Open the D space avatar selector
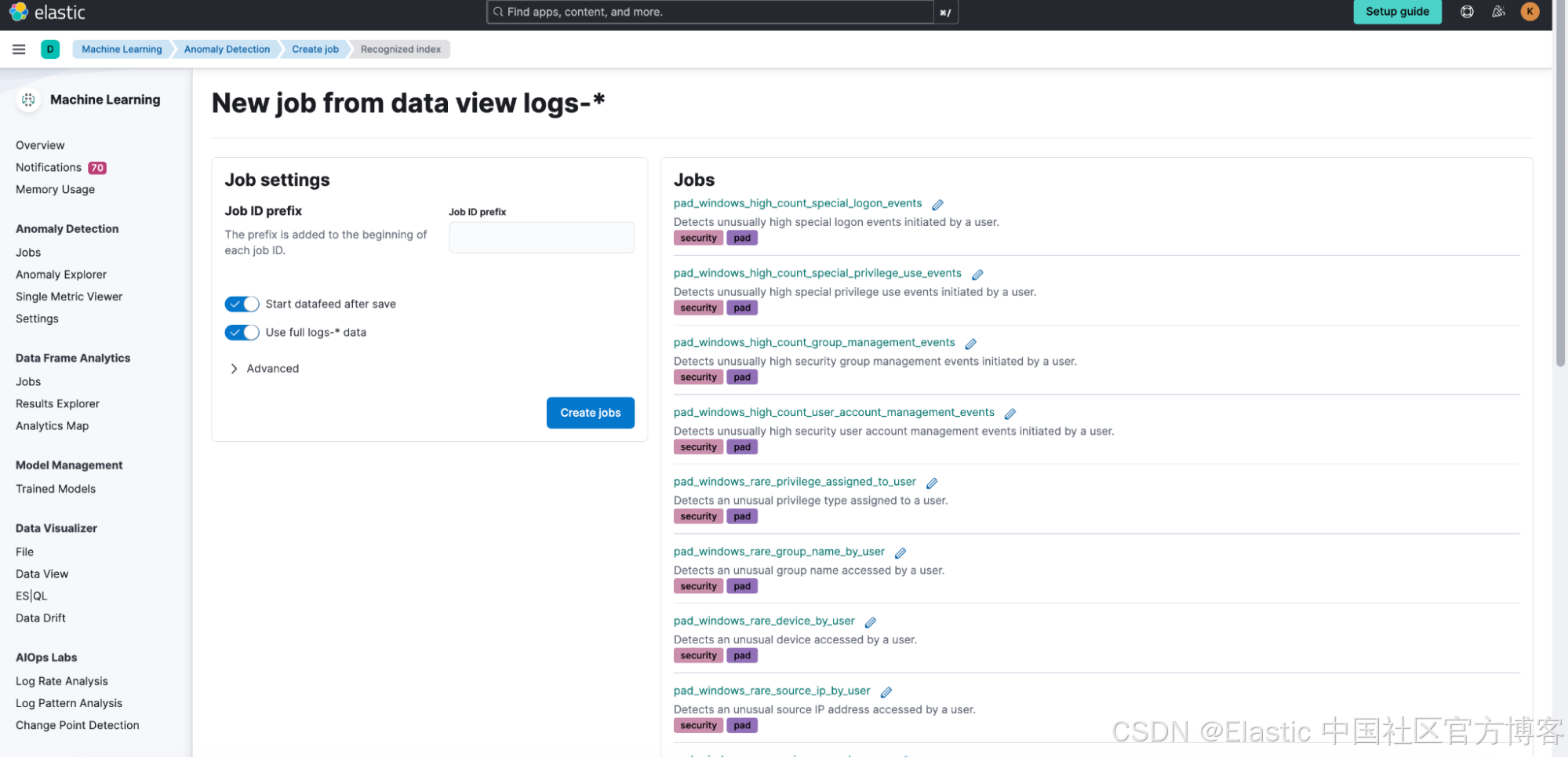 click(x=50, y=49)
